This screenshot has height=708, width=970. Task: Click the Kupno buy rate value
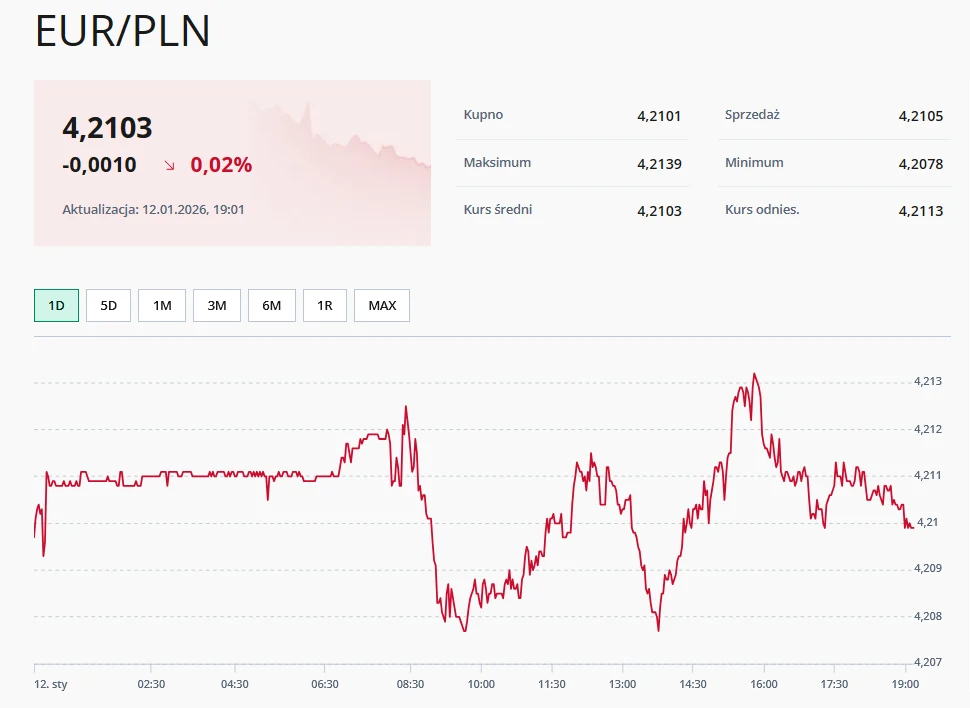(659, 116)
